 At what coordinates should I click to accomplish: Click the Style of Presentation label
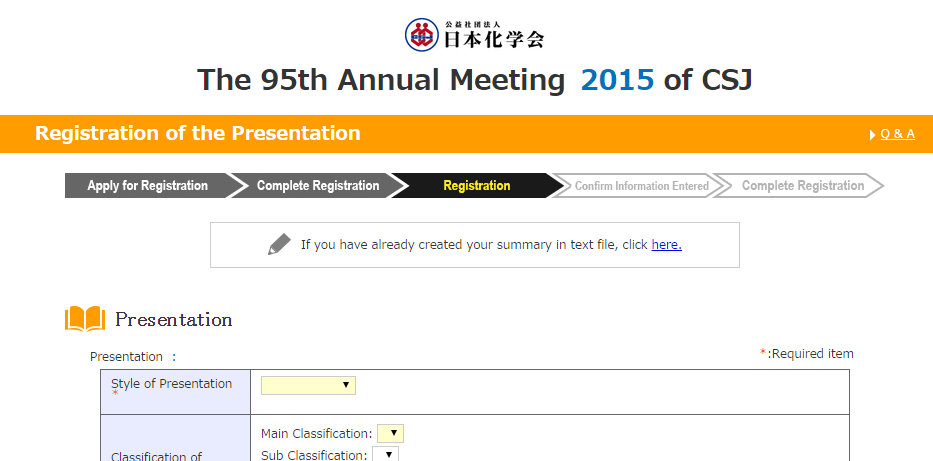[x=171, y=384]
